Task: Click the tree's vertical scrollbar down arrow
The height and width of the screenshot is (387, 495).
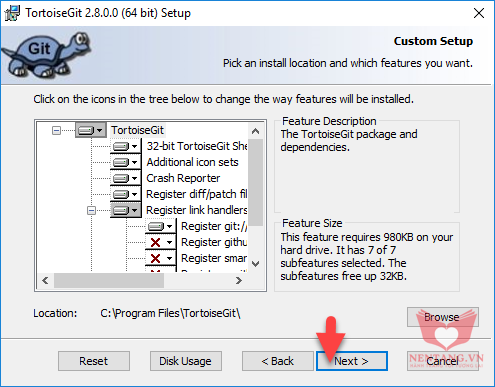Action: point(256,264)
